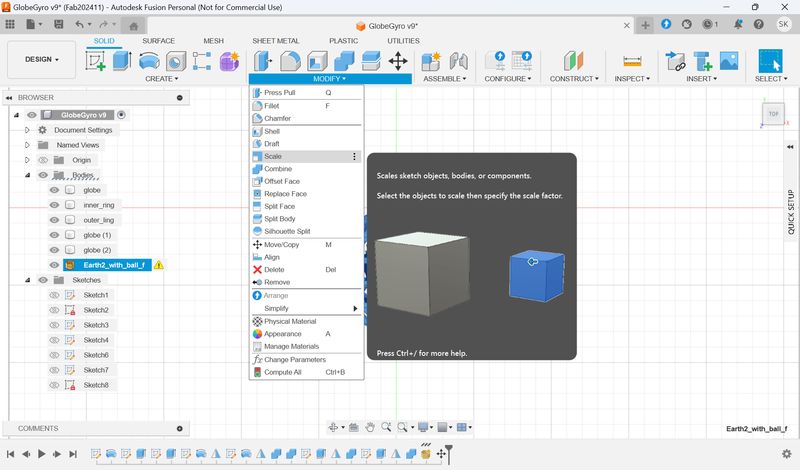
Task: Open the Data Panel grid icon
Action: point(10,24)
